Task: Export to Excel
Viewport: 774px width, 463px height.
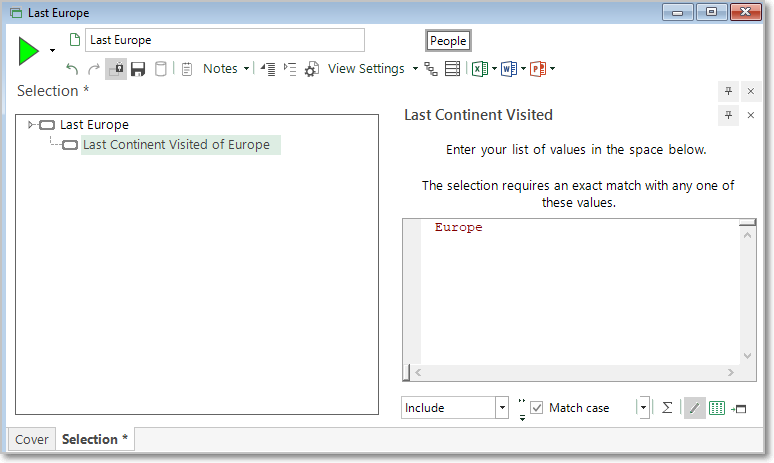Action: 480,69
